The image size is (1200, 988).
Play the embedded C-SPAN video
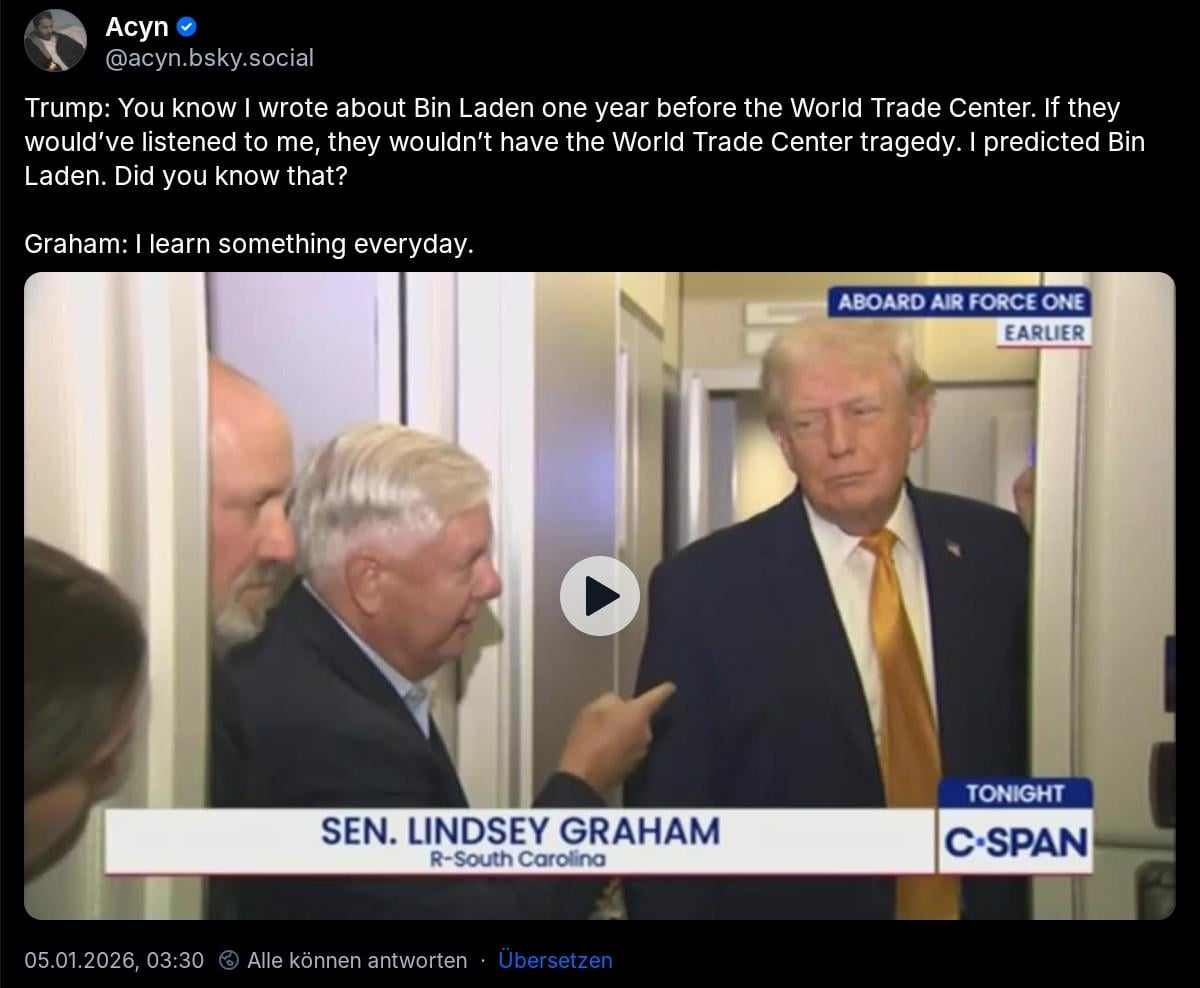point(599,596)
